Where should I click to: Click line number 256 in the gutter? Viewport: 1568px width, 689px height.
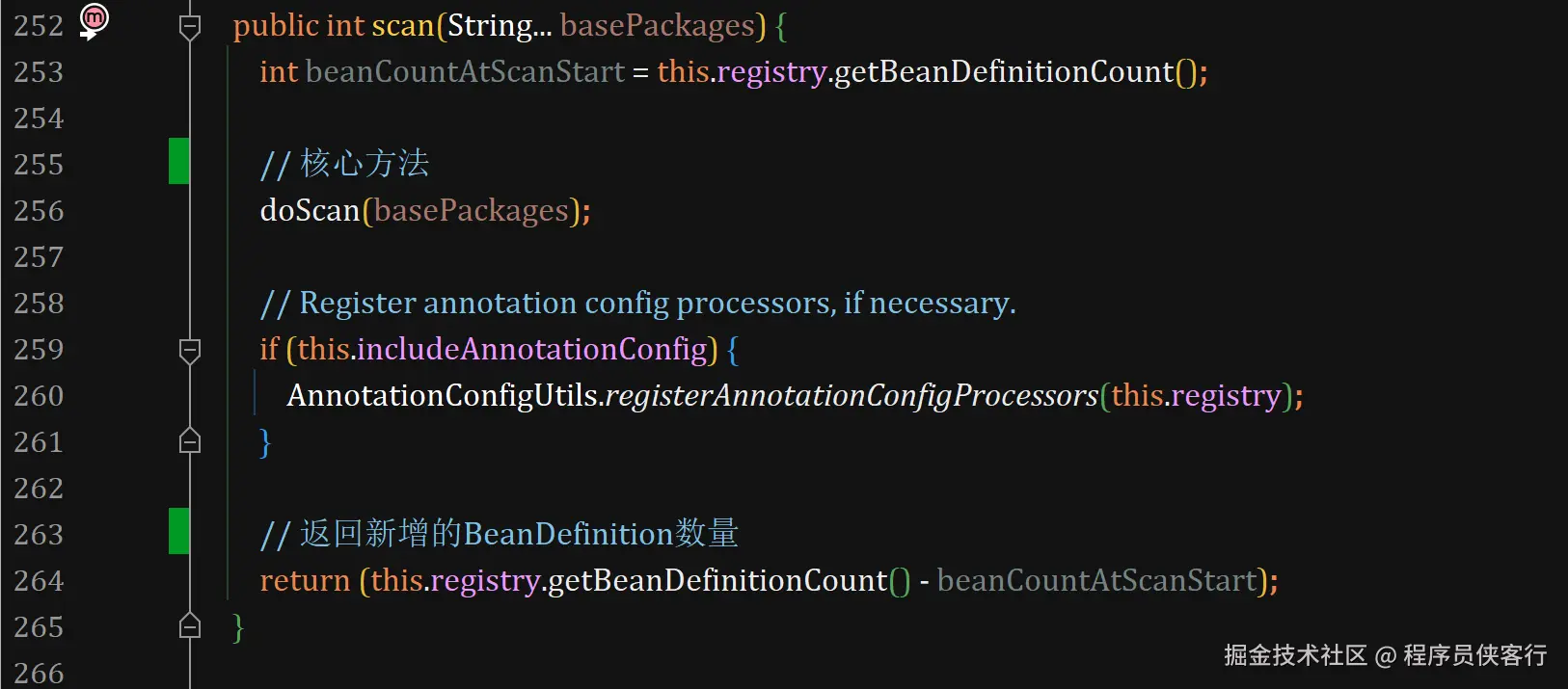39,211
